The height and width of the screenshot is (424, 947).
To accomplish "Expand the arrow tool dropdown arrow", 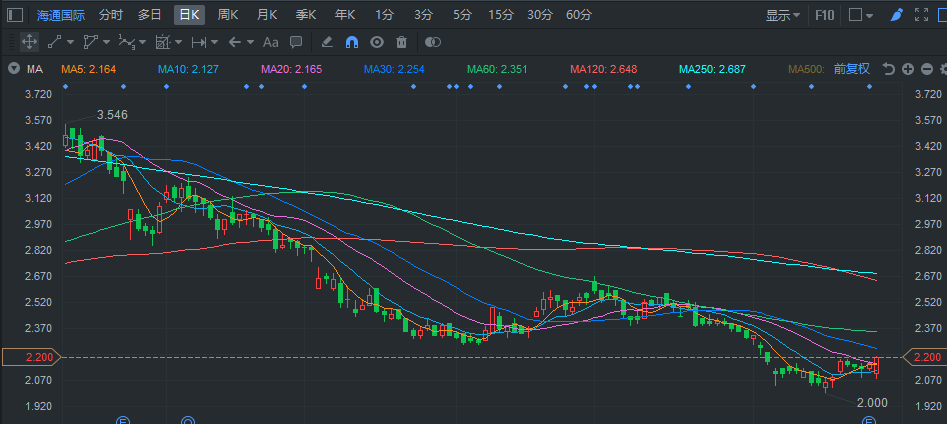I will [x=250, y=42].
